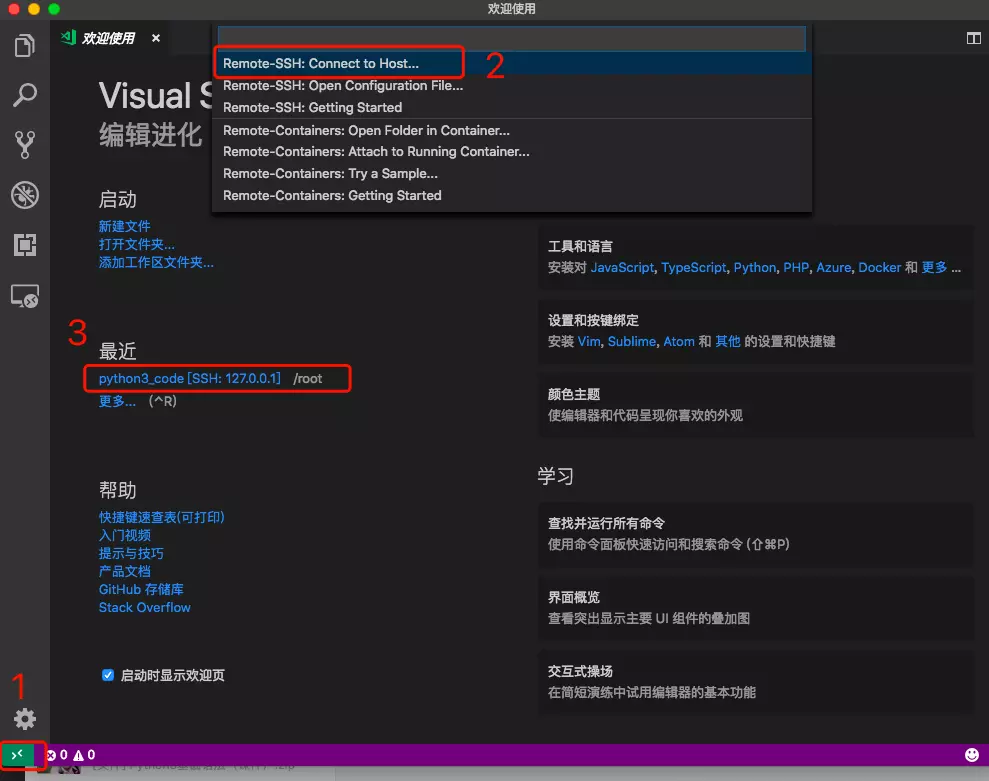This screenshot has height=781, width=989.
Task: Close the 欢迎使用 tab
Action: pos(156,38)
